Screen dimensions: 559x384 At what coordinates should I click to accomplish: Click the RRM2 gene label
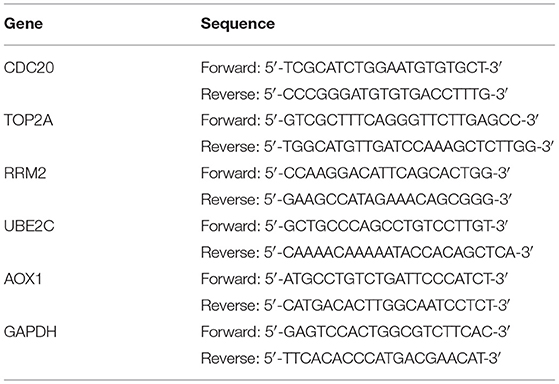click(25, 173)
